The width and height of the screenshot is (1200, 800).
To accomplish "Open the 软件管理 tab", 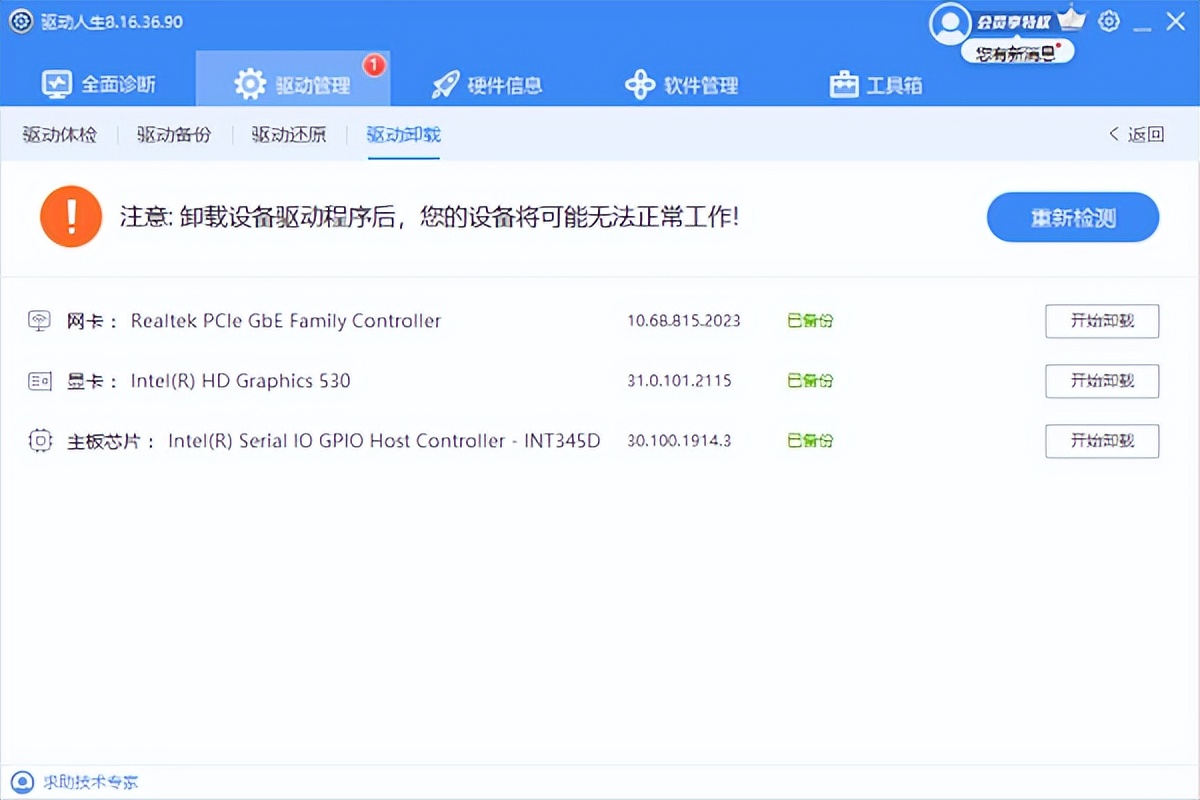I will pos(681,85).
